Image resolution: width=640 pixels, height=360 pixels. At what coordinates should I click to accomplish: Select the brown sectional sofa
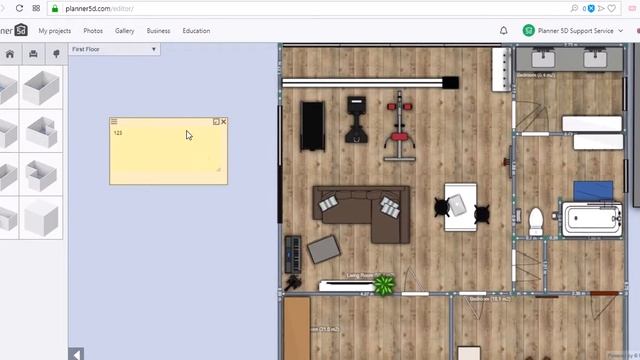tap(362, 215)
